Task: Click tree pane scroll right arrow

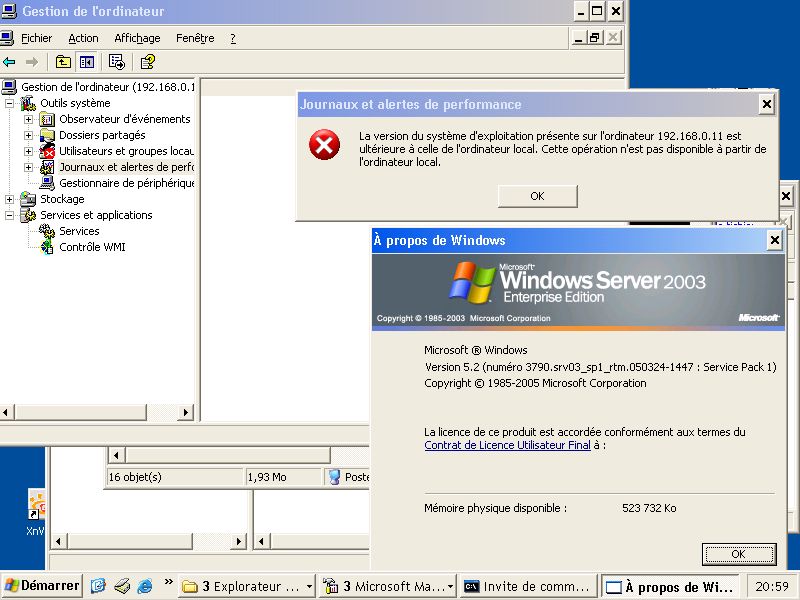Action: pos(186,412)
